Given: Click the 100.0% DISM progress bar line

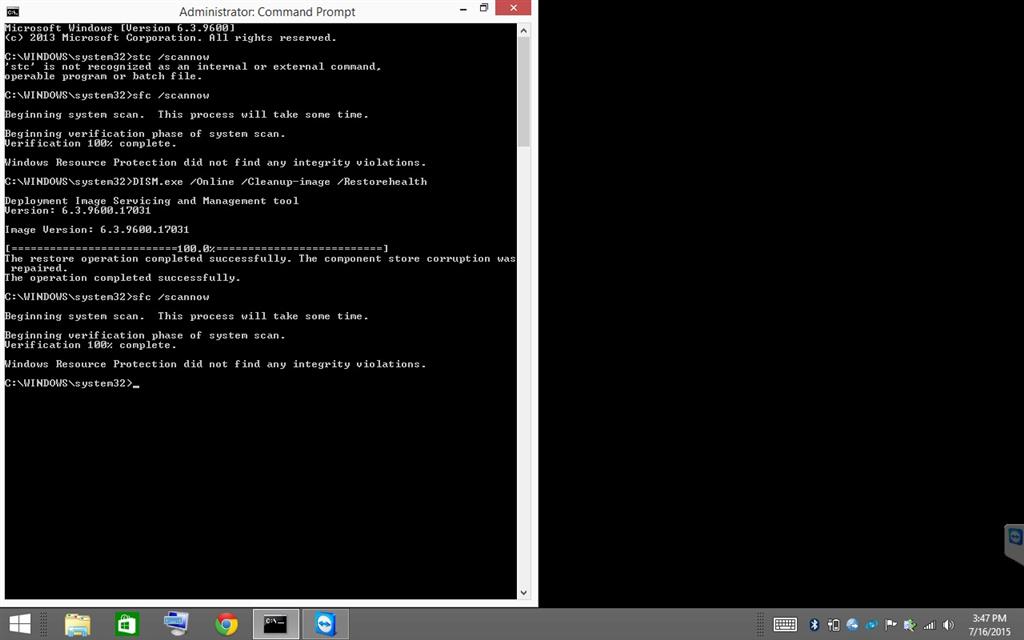Looking at the screenshot, I should click(197, 249).
